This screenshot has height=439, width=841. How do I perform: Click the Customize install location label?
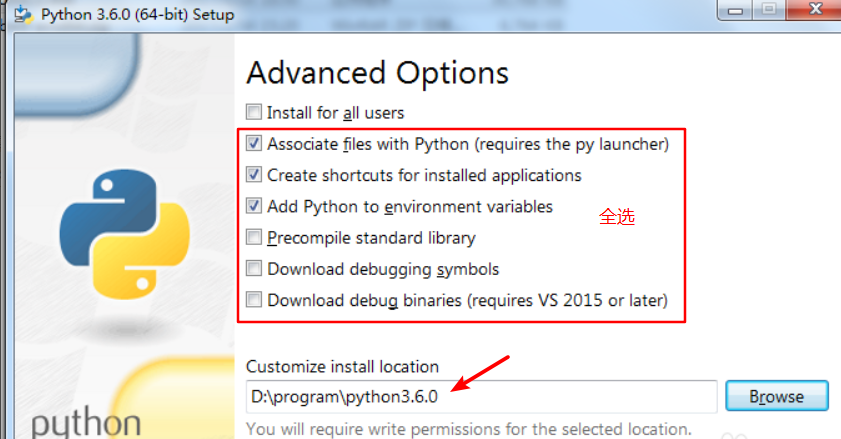(x=342, y=367)
